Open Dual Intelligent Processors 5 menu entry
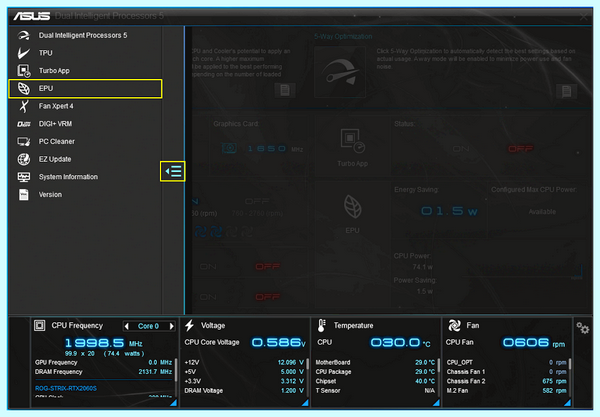600x417 pixels. [85, 35]
